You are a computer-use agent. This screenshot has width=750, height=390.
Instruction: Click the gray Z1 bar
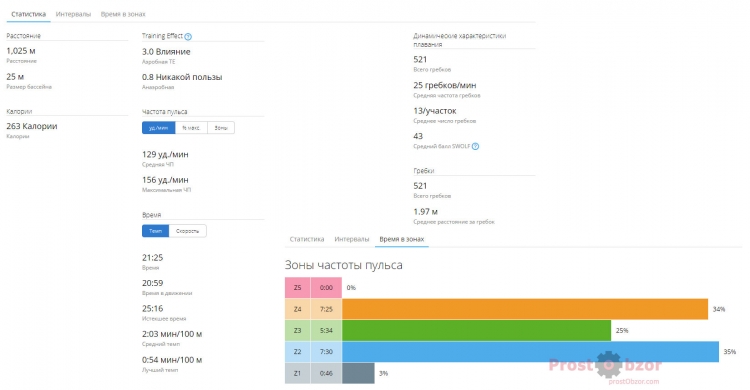tap(358, 373)
